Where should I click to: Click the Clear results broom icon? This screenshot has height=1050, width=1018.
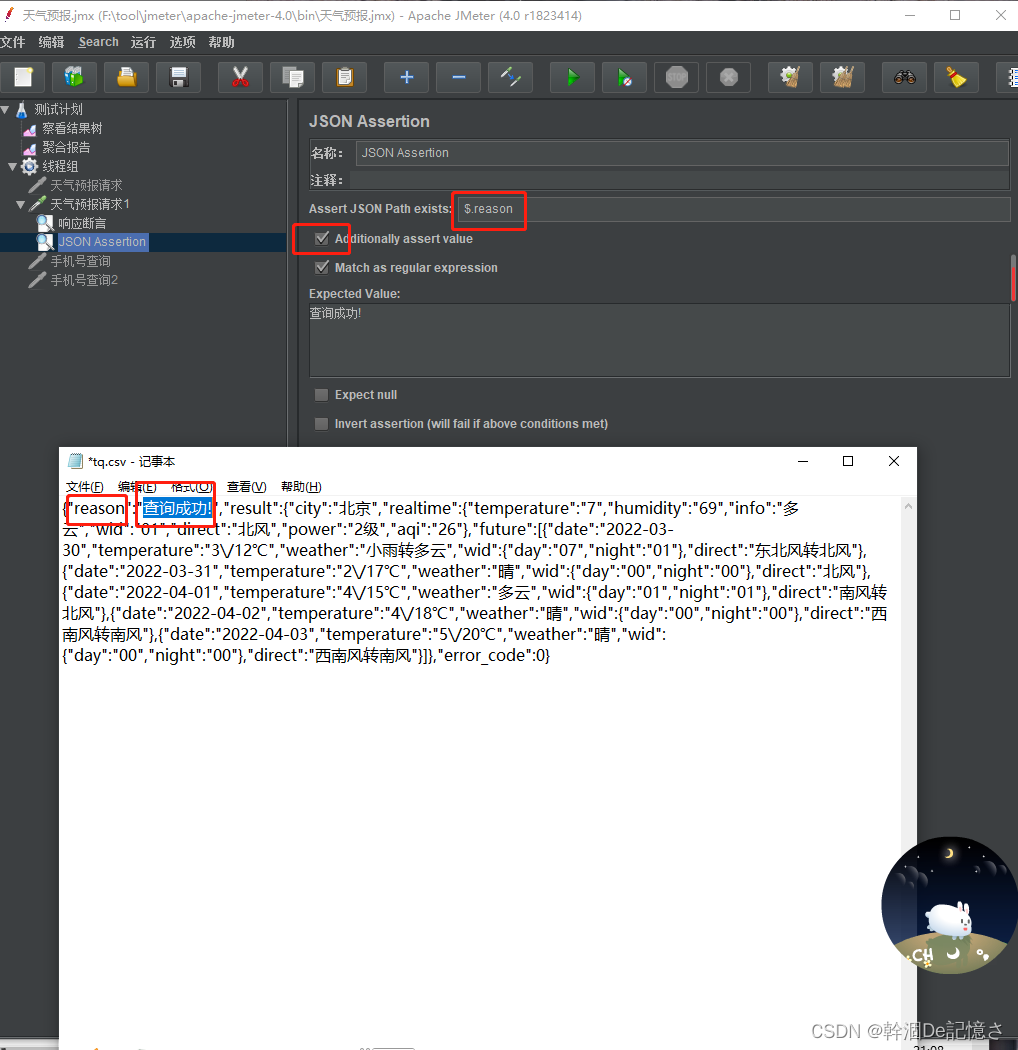pyautogui.click(x=790, y=77)
